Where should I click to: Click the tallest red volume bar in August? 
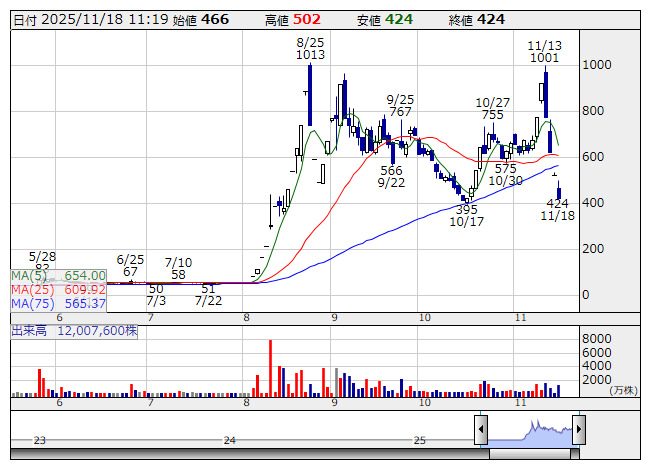(270, 368)
